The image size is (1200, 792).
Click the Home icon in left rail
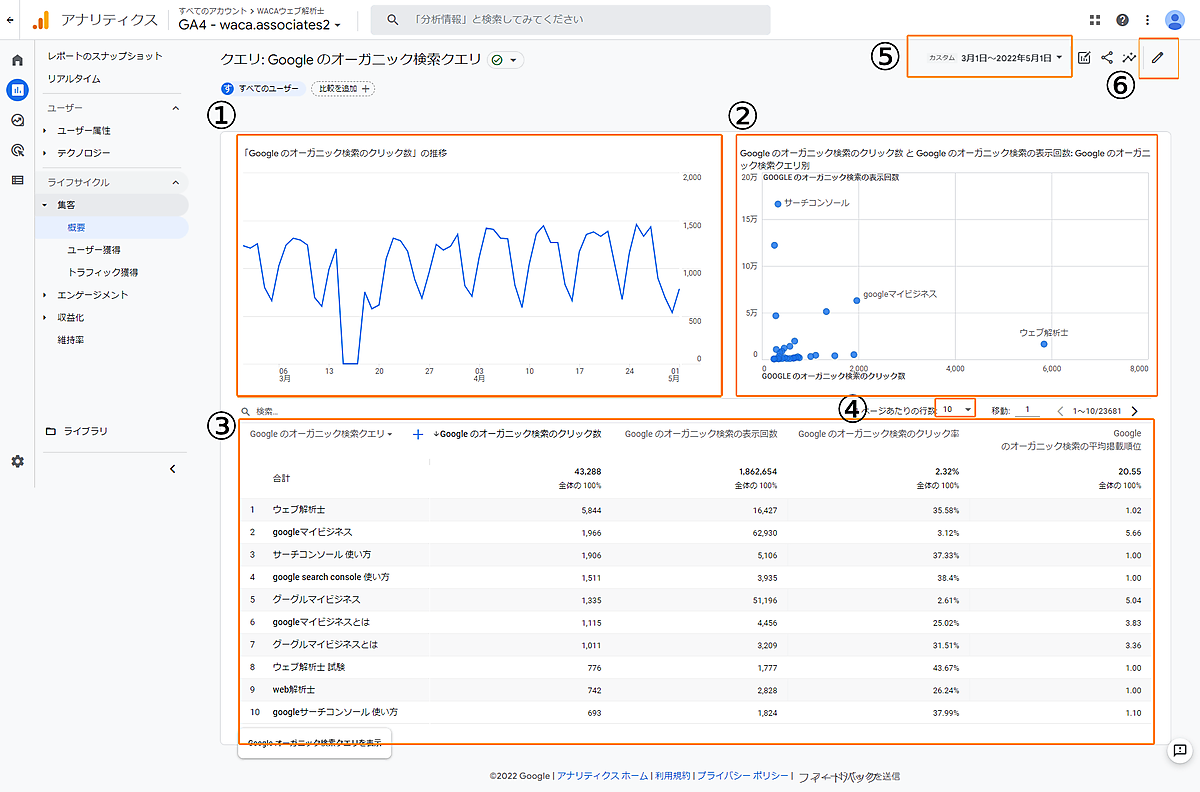17,61
